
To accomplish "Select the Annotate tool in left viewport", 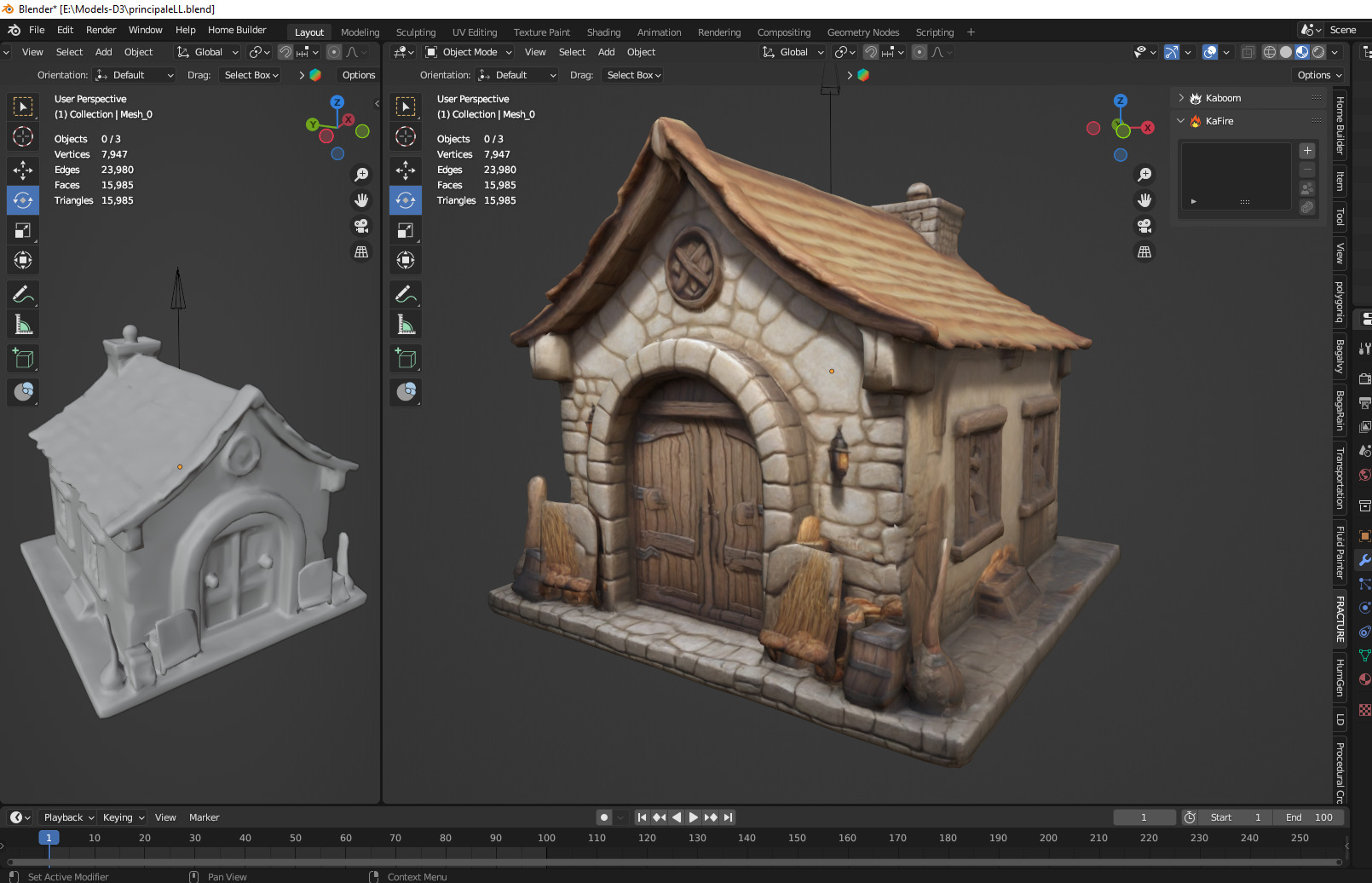I will pos(23,295).
